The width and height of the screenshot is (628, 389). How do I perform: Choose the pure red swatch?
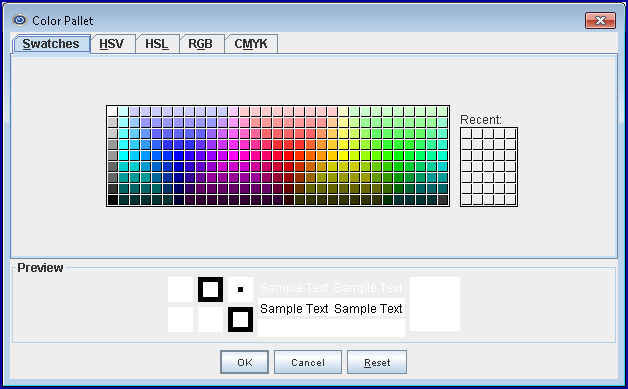pyautogui.click(x=288, y=155)
